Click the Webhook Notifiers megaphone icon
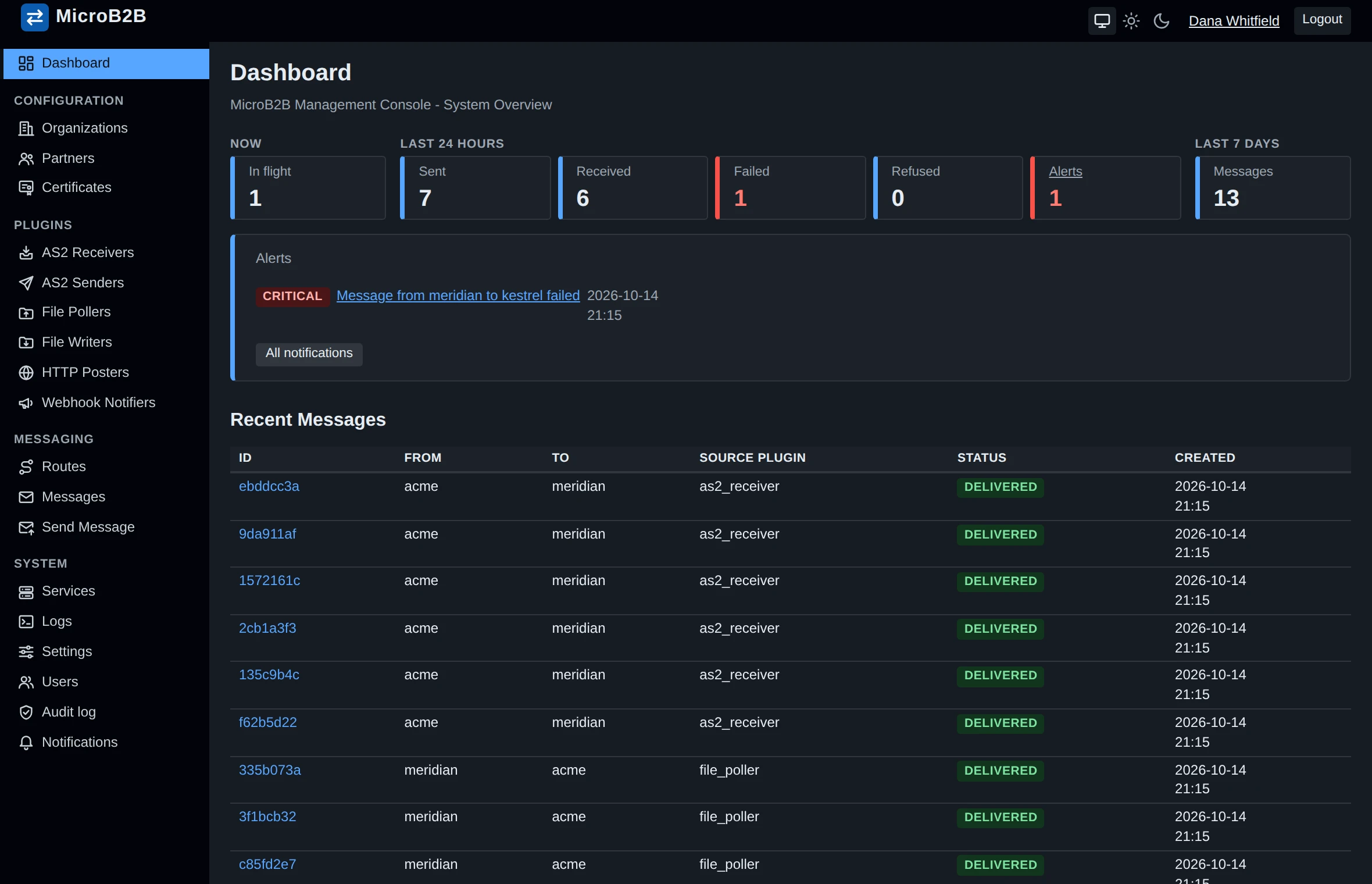1372x884 pixels. pos(26,403)
